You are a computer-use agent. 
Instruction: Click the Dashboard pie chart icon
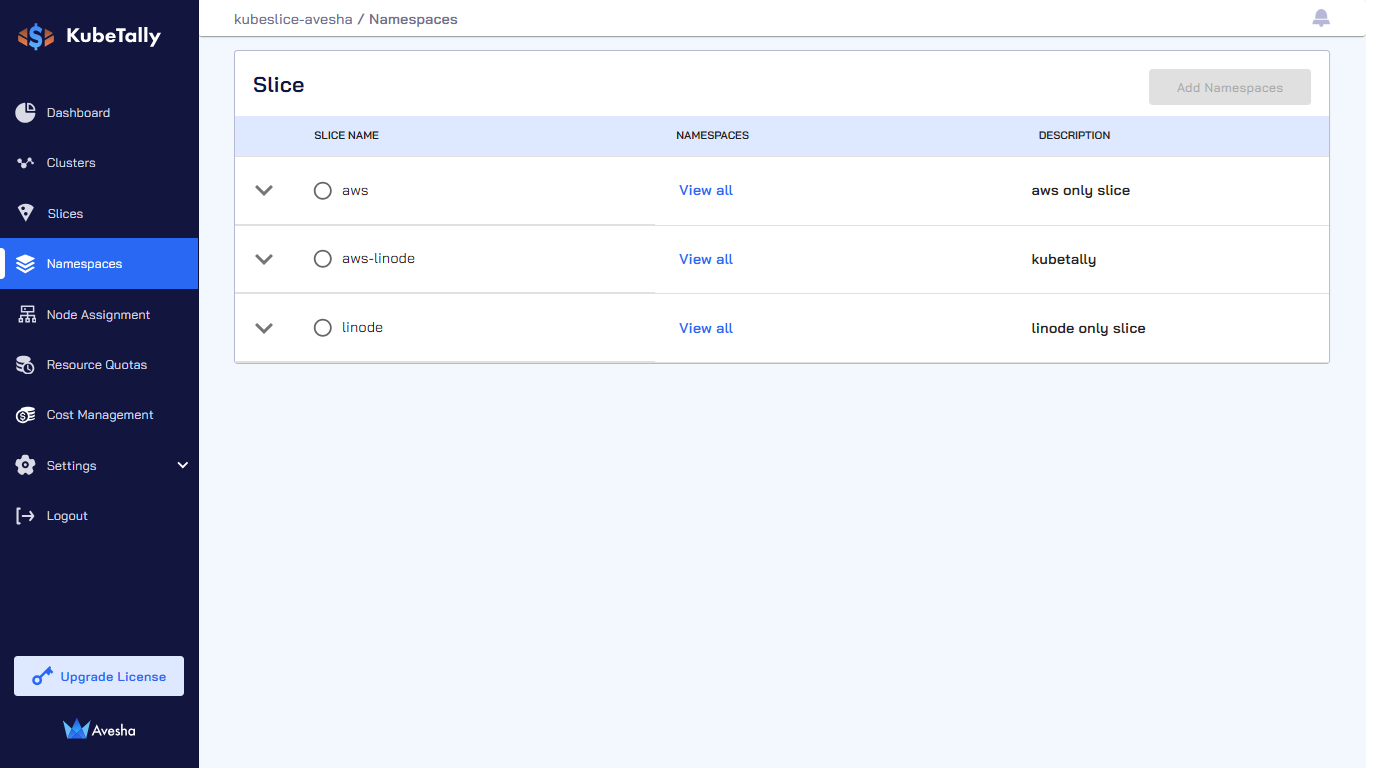click(26, 113)
